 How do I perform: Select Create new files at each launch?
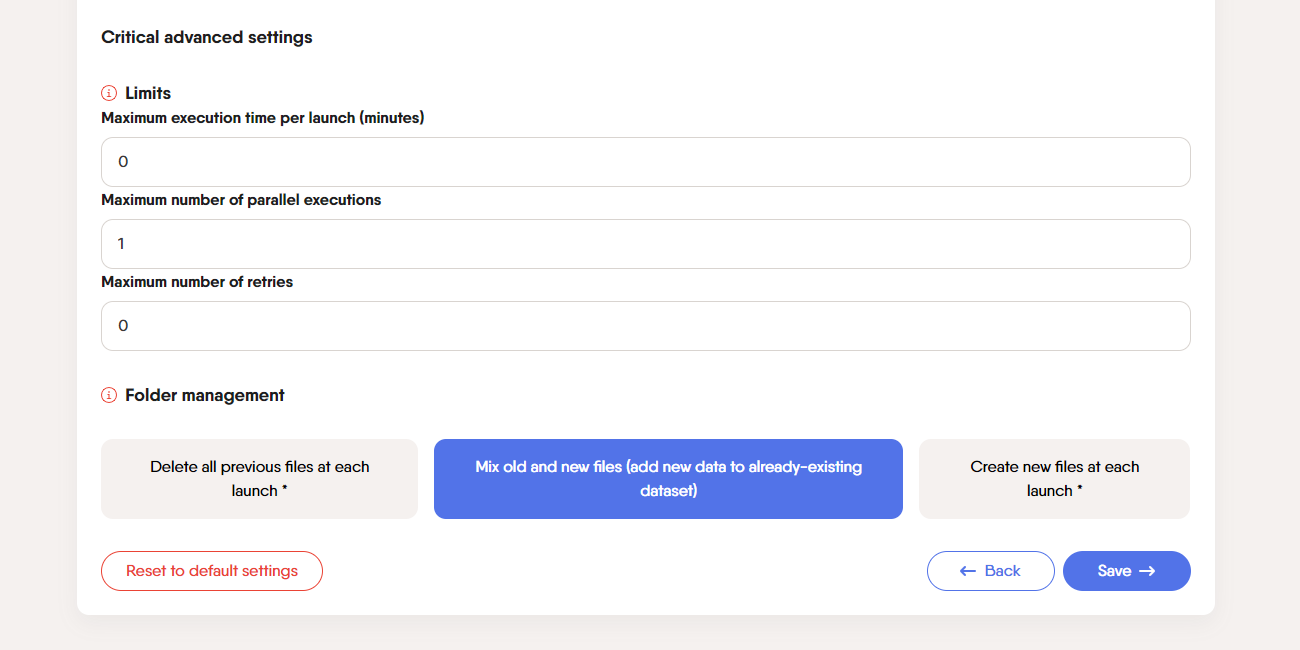pyautogui.click(x=1054, y=479)
